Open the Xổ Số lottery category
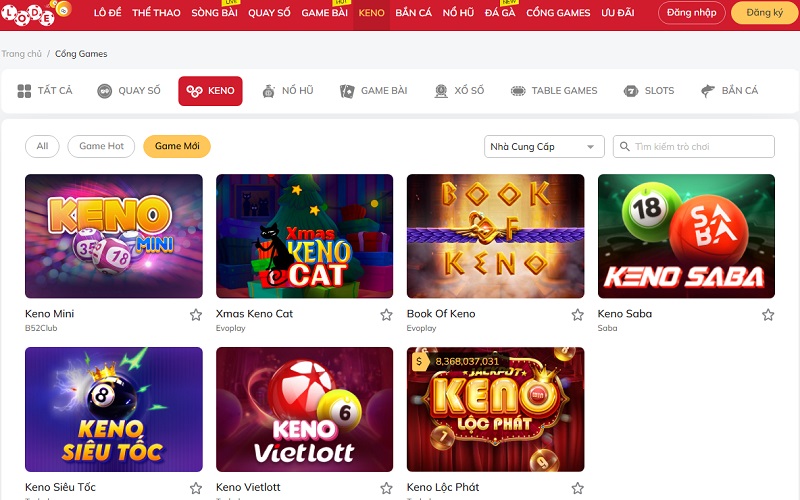Image resolution: width=800 pixels, height=500 pixels. [x=459, y=91]
